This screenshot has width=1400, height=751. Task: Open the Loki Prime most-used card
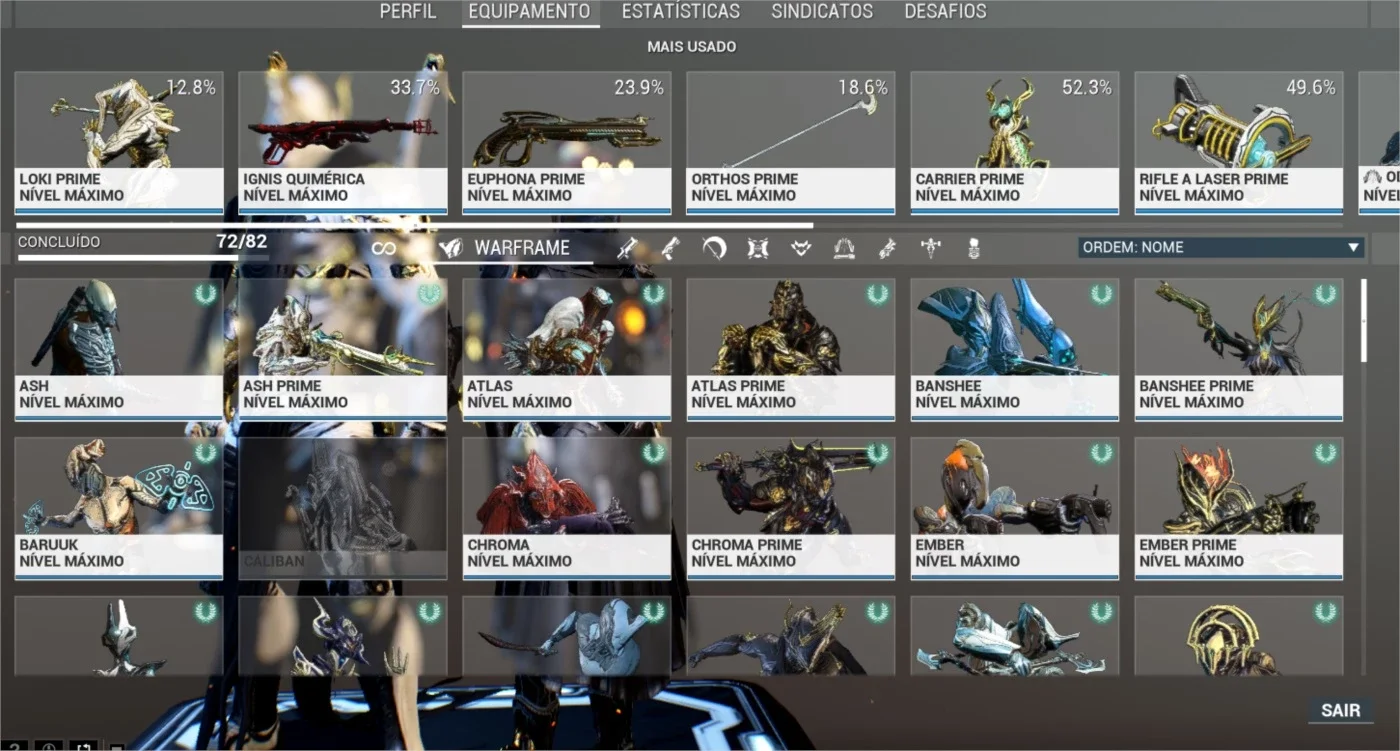[119, 142]
